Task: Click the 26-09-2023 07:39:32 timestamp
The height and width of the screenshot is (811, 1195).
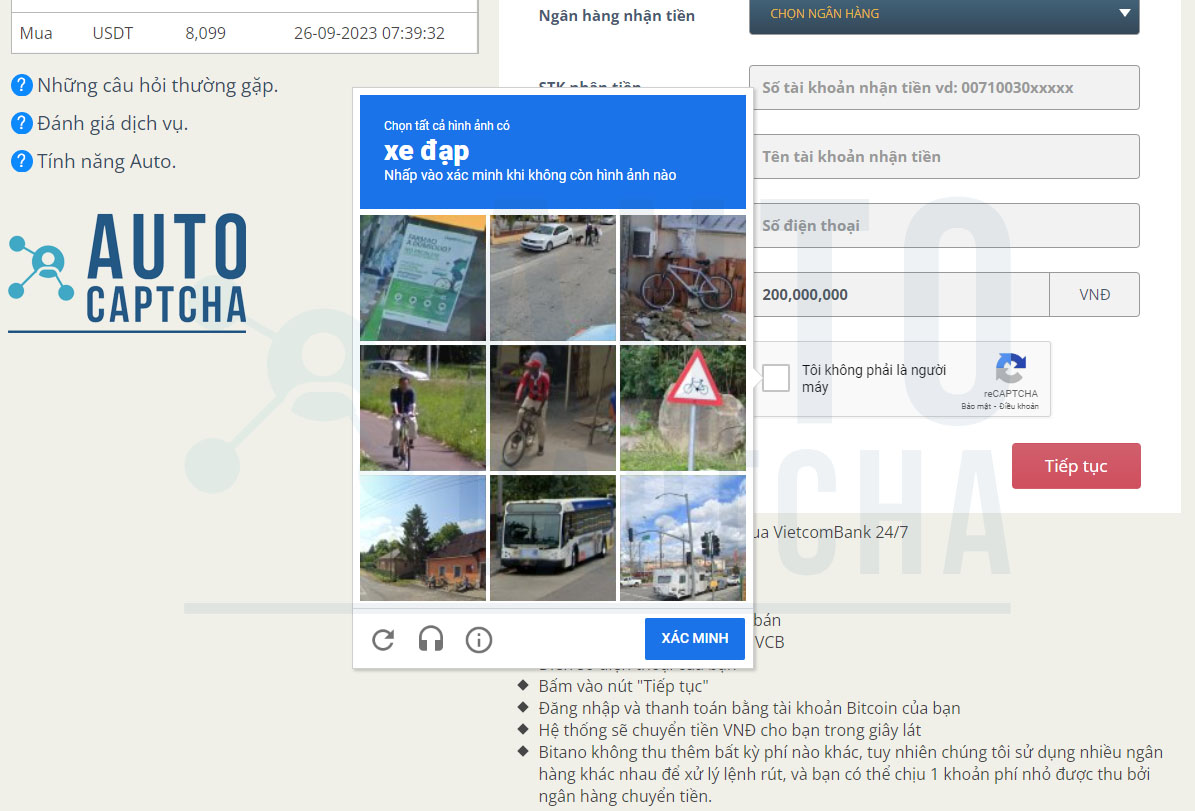Action: 370,34
